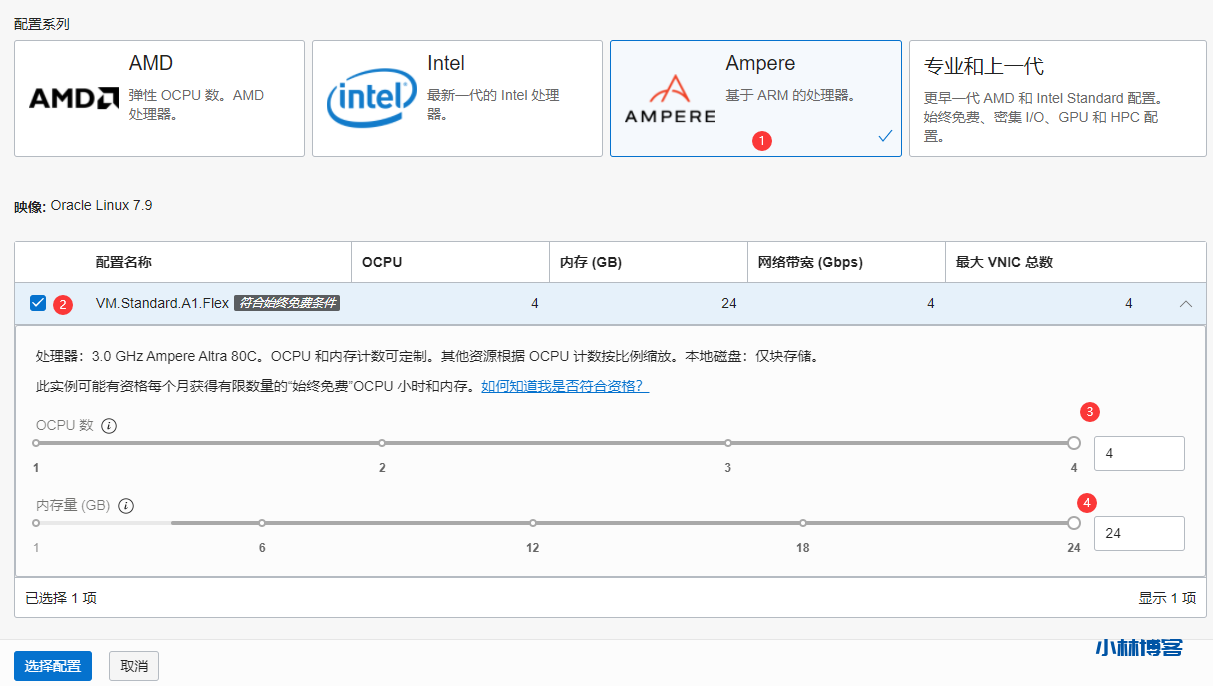
Task: Select the 专业和上一代 configuration series card
Action: (1057, 99)
